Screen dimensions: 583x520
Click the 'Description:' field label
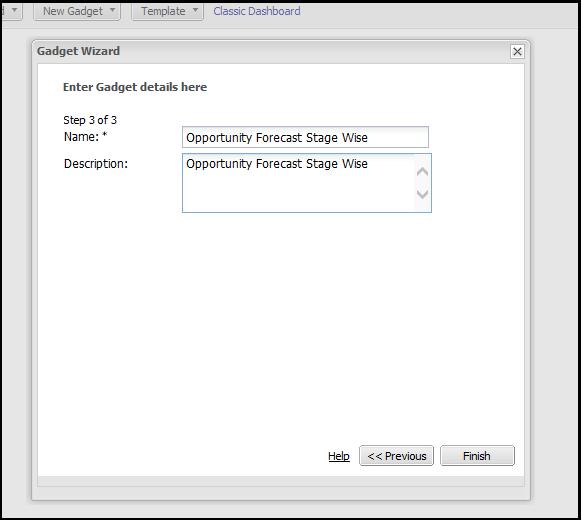click(96, 164)
